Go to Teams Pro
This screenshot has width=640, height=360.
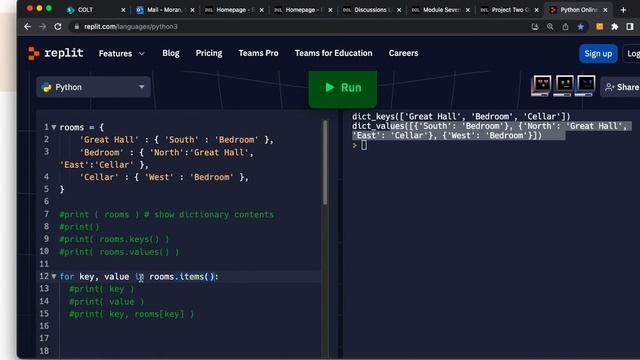coord(258,53)
